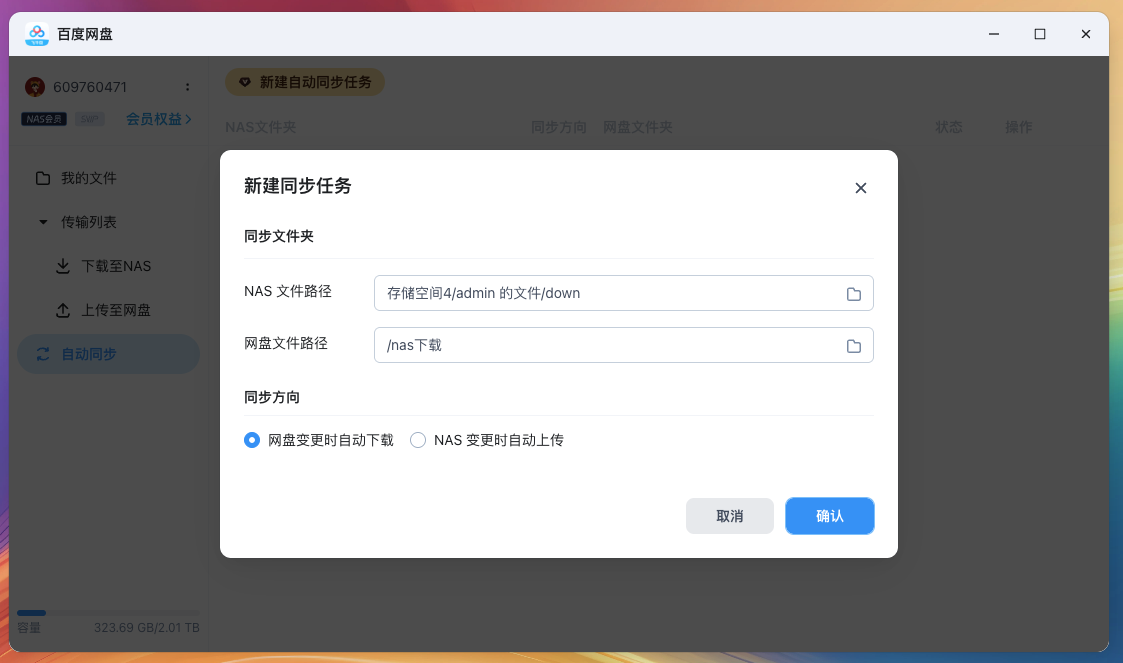
Task: Click the 同步方向 section heading in dialog
Action: pos(271,397)
